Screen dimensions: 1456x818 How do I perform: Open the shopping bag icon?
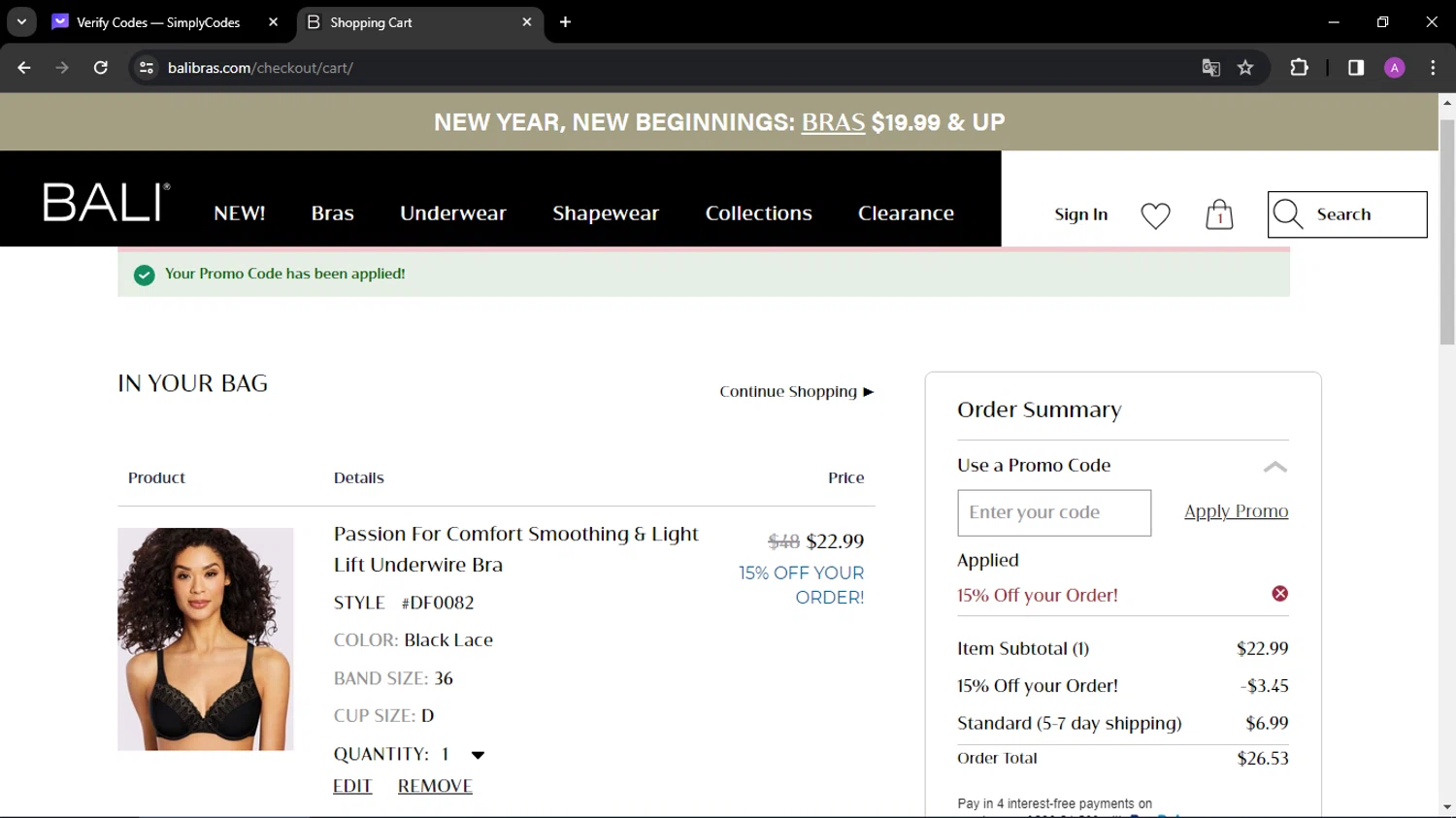(x=1219, y=214)
